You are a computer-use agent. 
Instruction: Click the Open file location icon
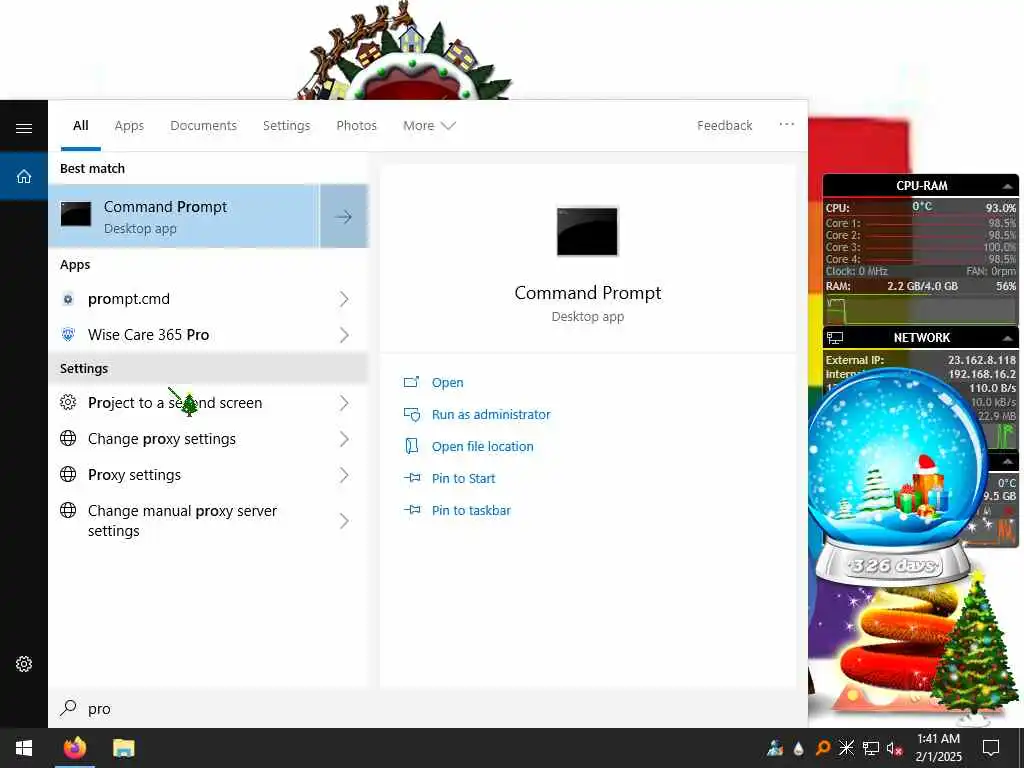[x=411, y=446]
